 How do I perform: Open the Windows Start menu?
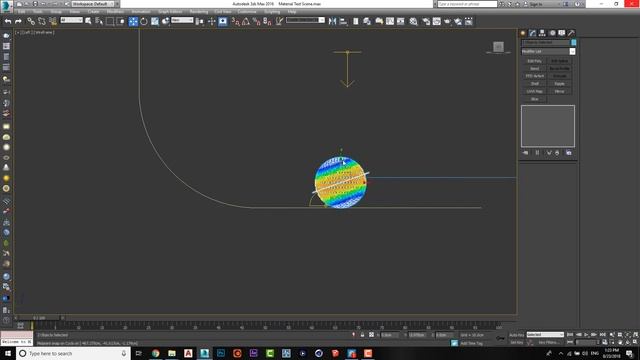click(8, 353)
